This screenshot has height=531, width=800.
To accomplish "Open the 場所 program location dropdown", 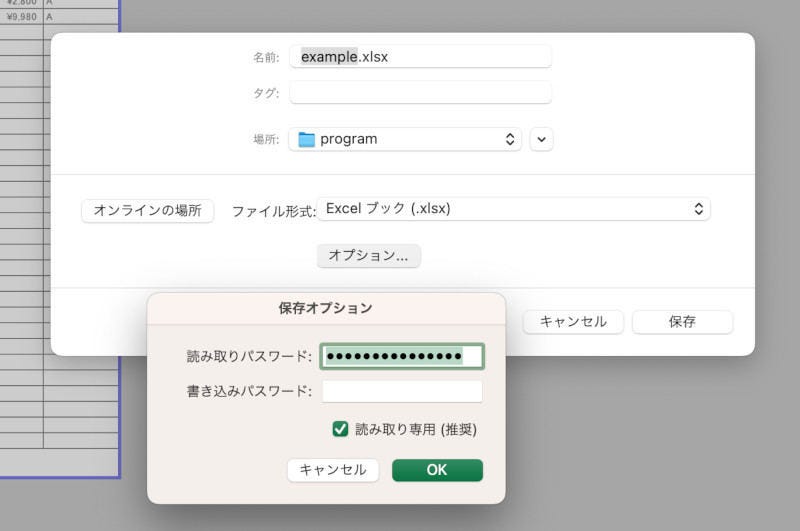I will tap(404, 139).
